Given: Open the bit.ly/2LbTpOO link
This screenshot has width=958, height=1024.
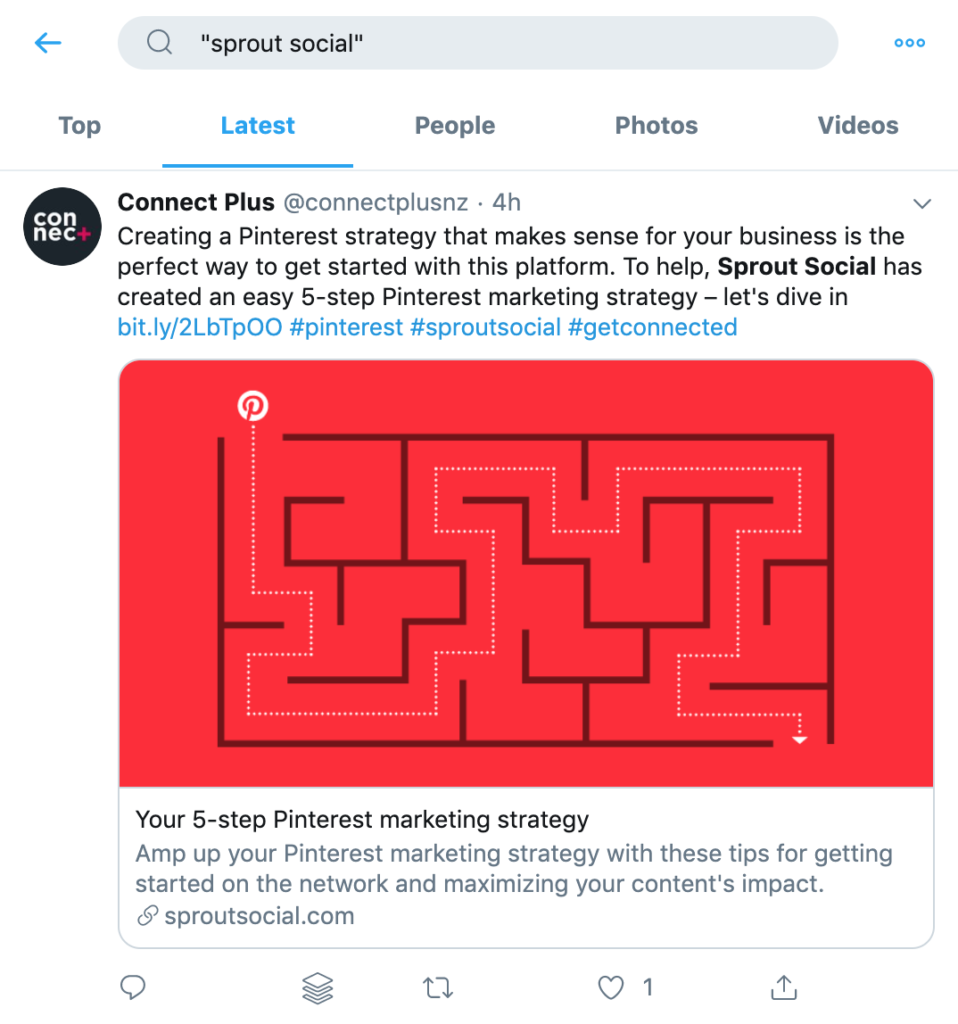Looking at the screenshot, I should [x=200, y=327].
